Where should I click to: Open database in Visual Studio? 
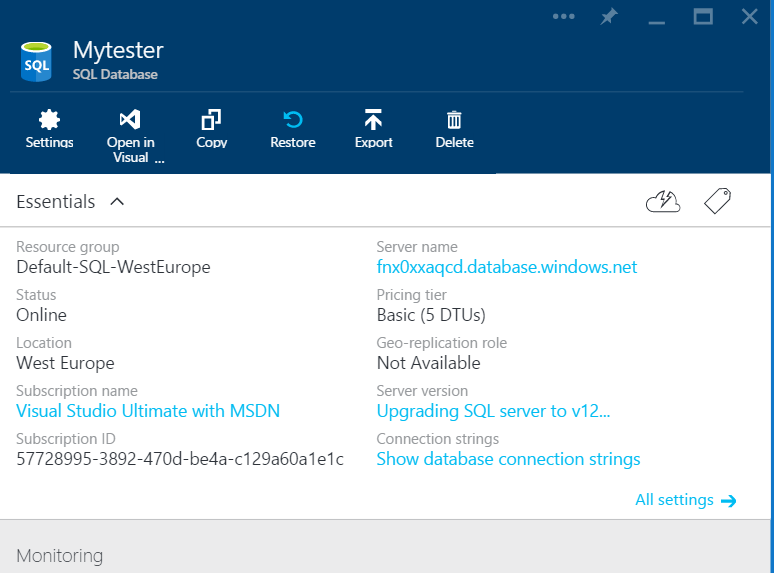click(x=131, y=133)
